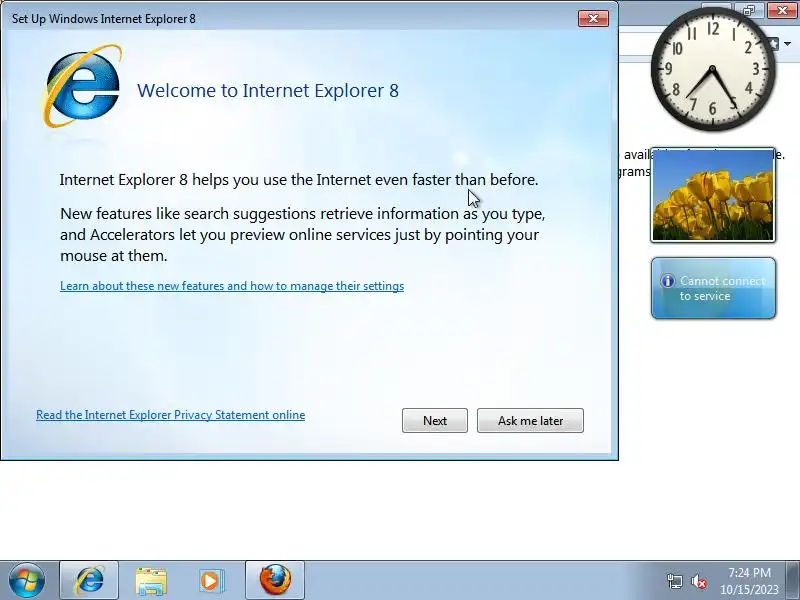Click the Show desktop strip beside the date
Screen dimensions: 800x600
pyautogui.click(x=793, y=581)
